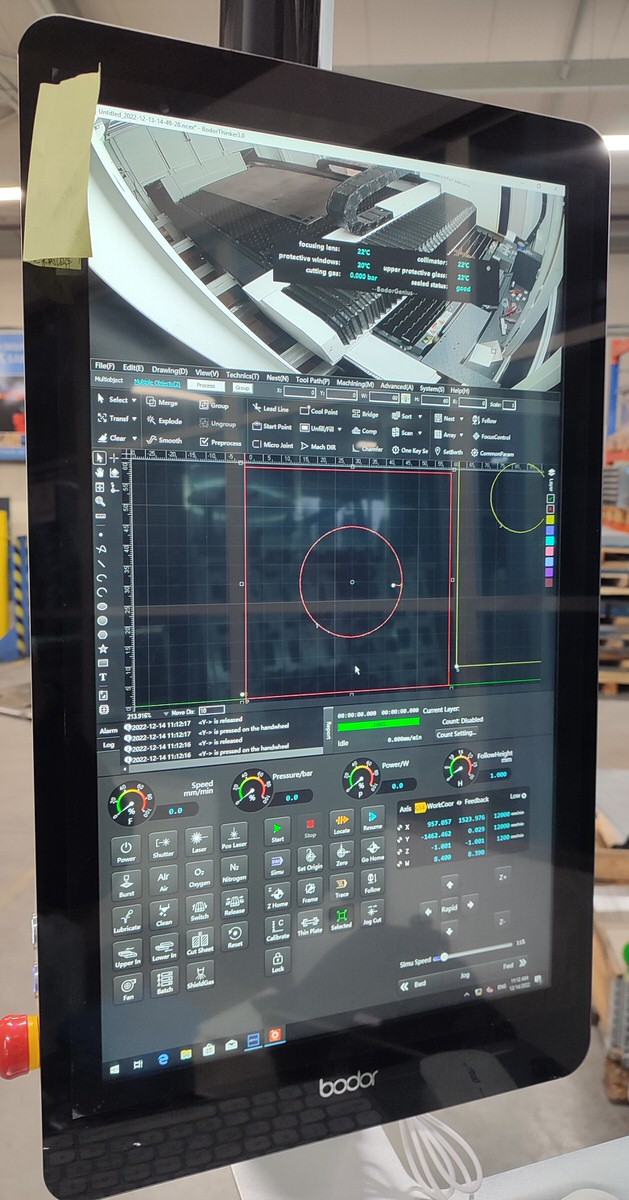Expand the Unfill/Fill dropdown
This screenshot has height=1200, width=629.
point(319,428)
